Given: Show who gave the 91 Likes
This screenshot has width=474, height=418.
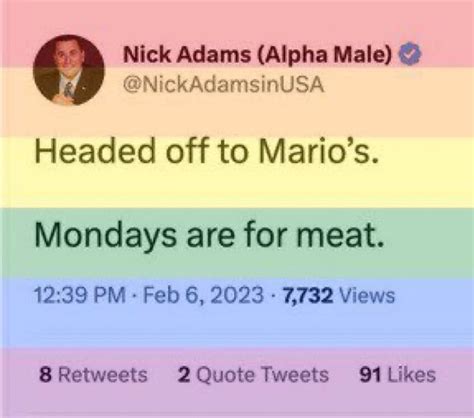Looking at the screenshot, I should pos(397,374).
